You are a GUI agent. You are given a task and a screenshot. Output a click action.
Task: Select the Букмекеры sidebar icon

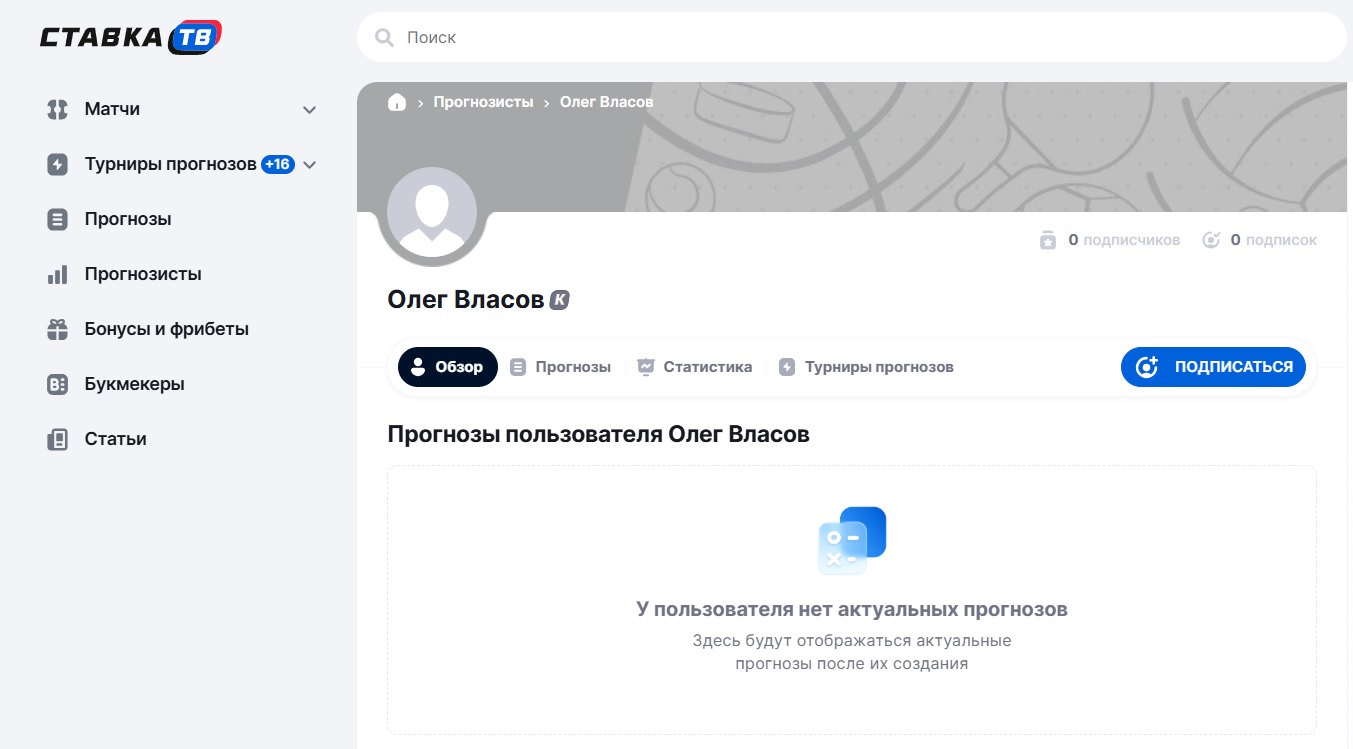[x=56, y=383]
